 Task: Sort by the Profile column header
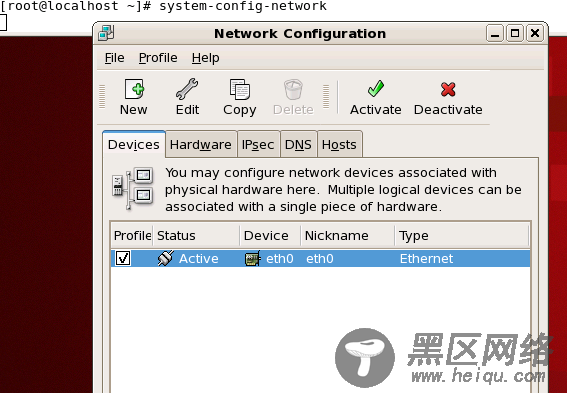(132, 236)
